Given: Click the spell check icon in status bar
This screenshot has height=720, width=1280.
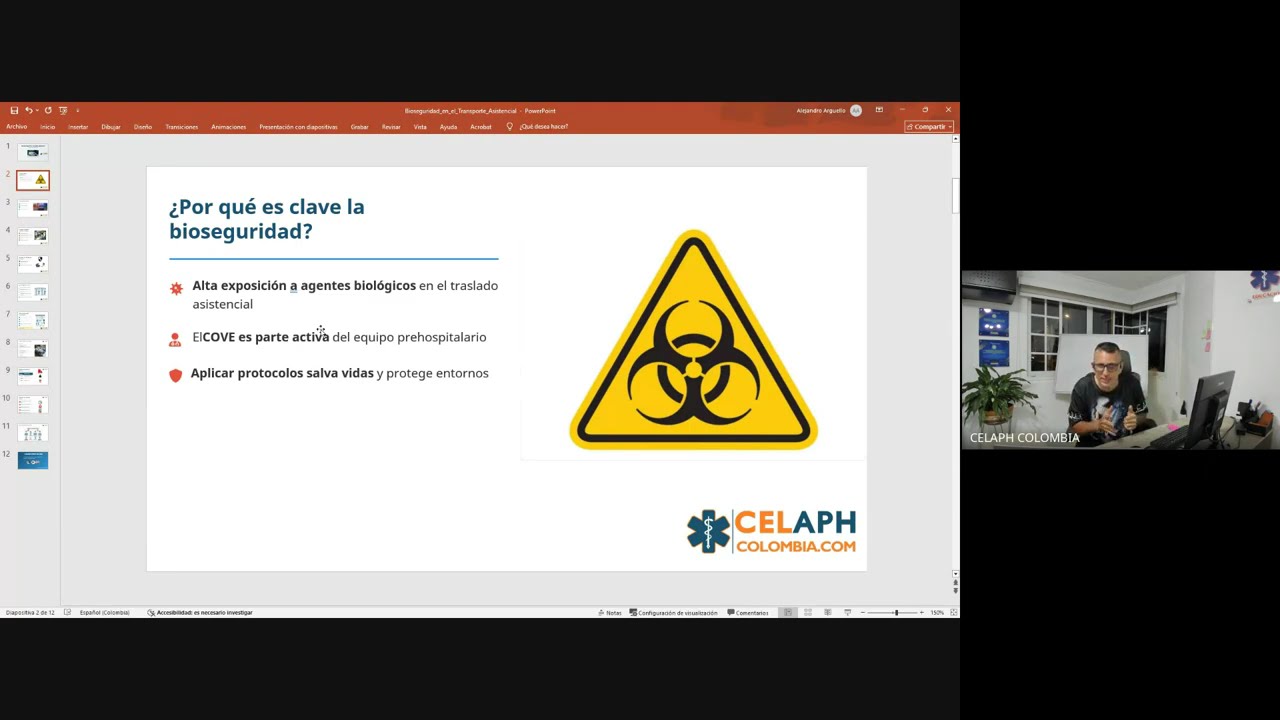Looking at the screenshot, I should click(x=67, y=612).
